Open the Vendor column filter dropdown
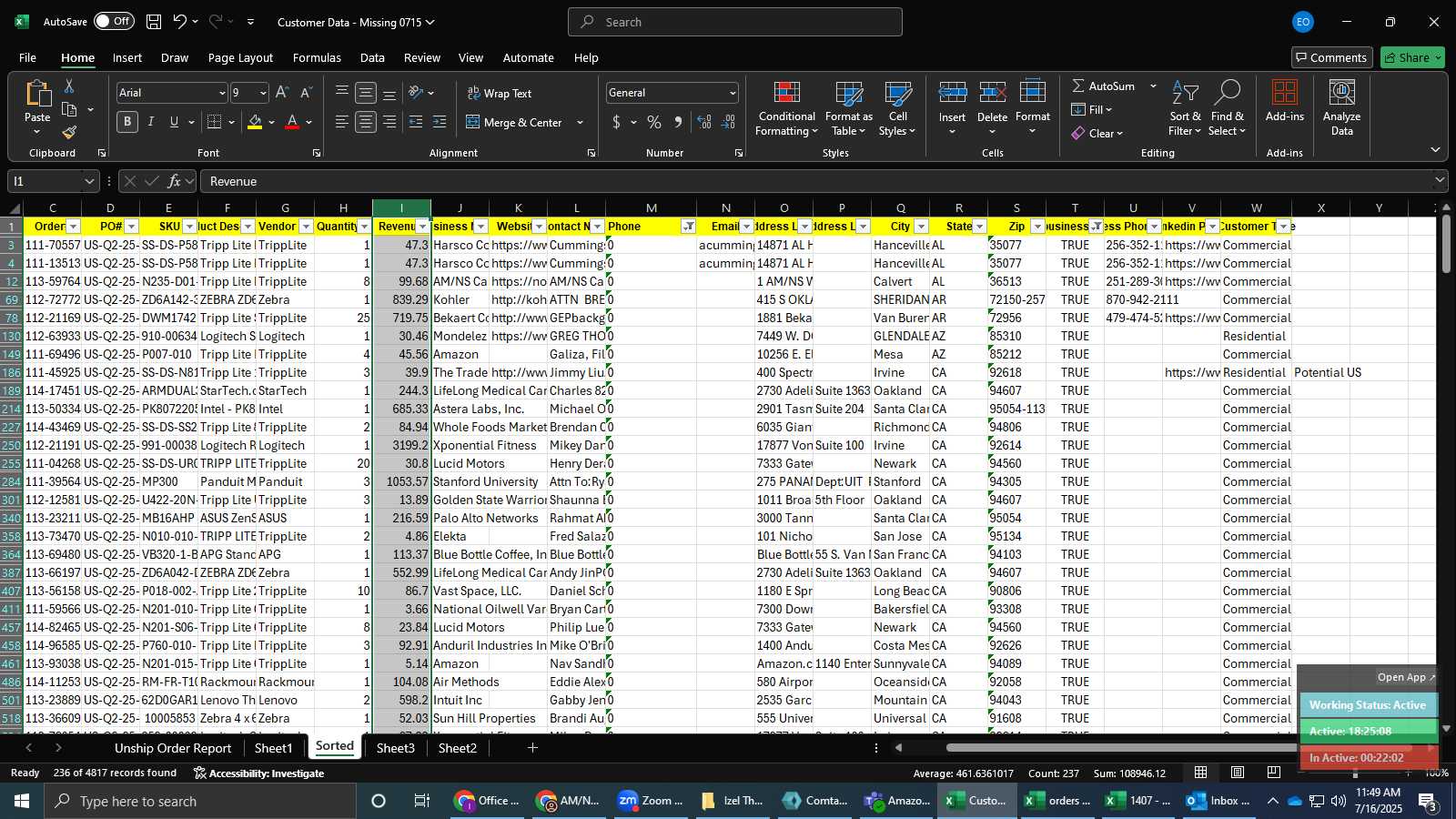The width and height of the screenshot is (1456, 819). pos(306,227)
